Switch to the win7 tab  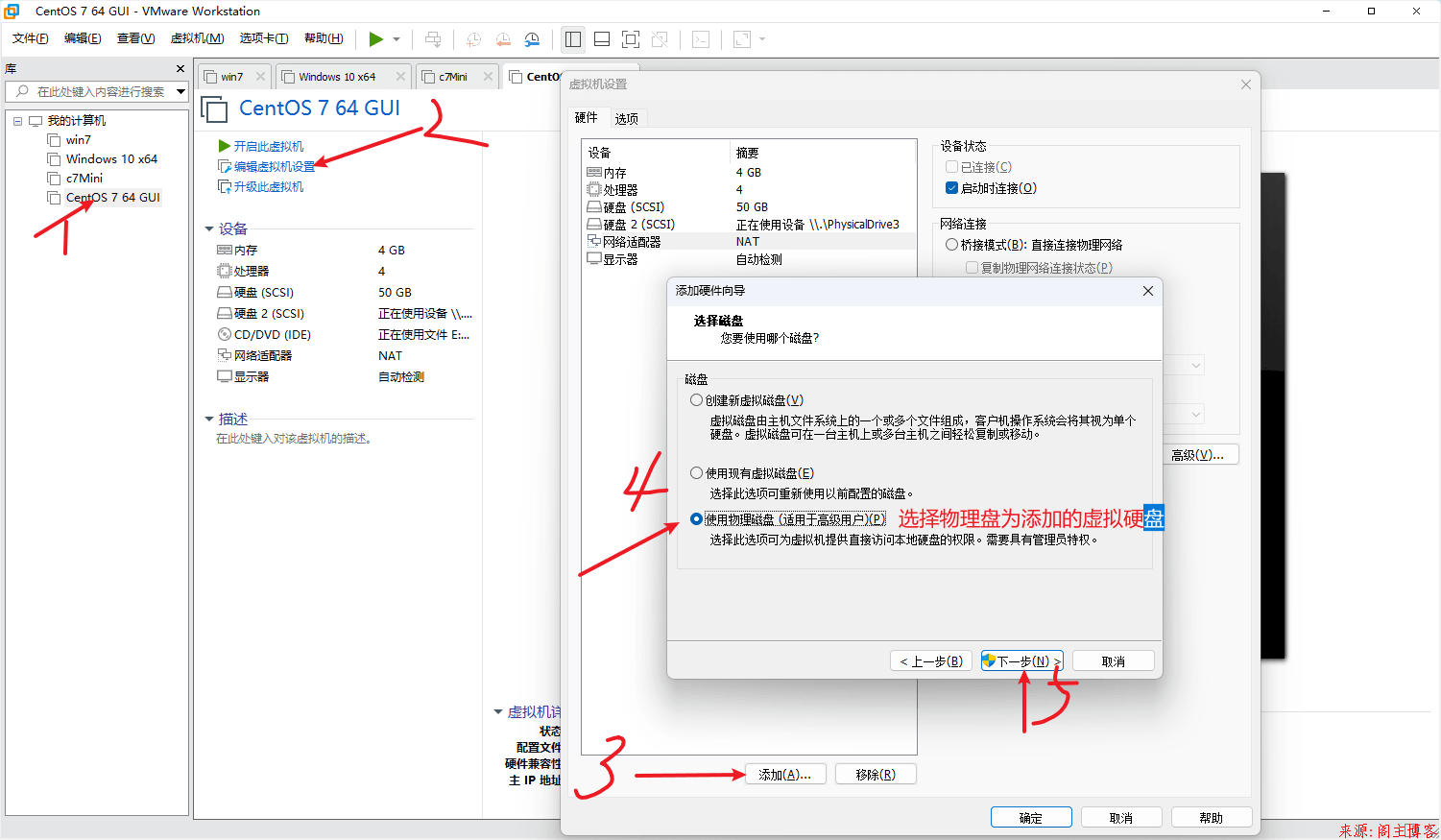(x=231, y=77)
